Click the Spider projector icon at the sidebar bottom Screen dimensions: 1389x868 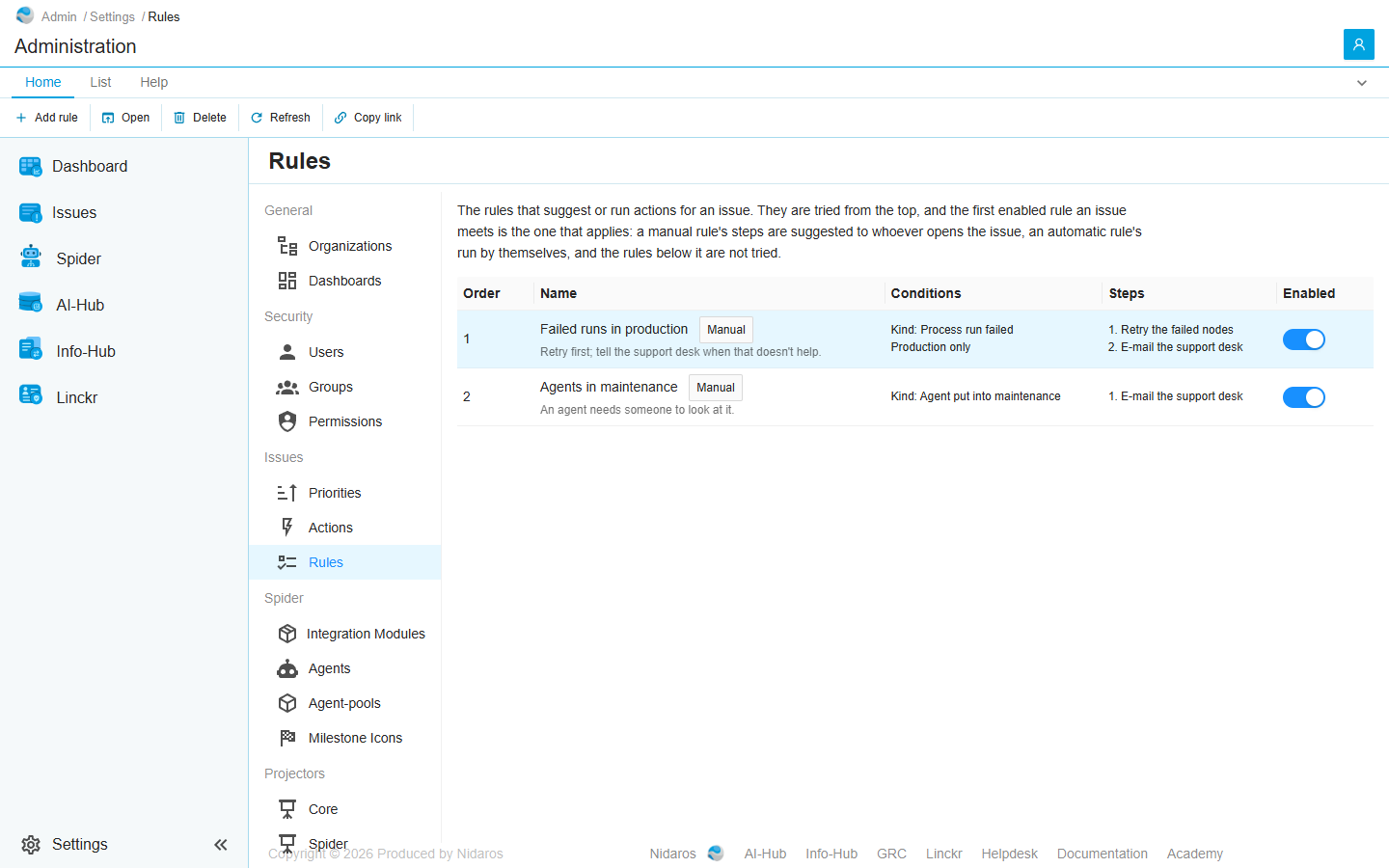287,843
